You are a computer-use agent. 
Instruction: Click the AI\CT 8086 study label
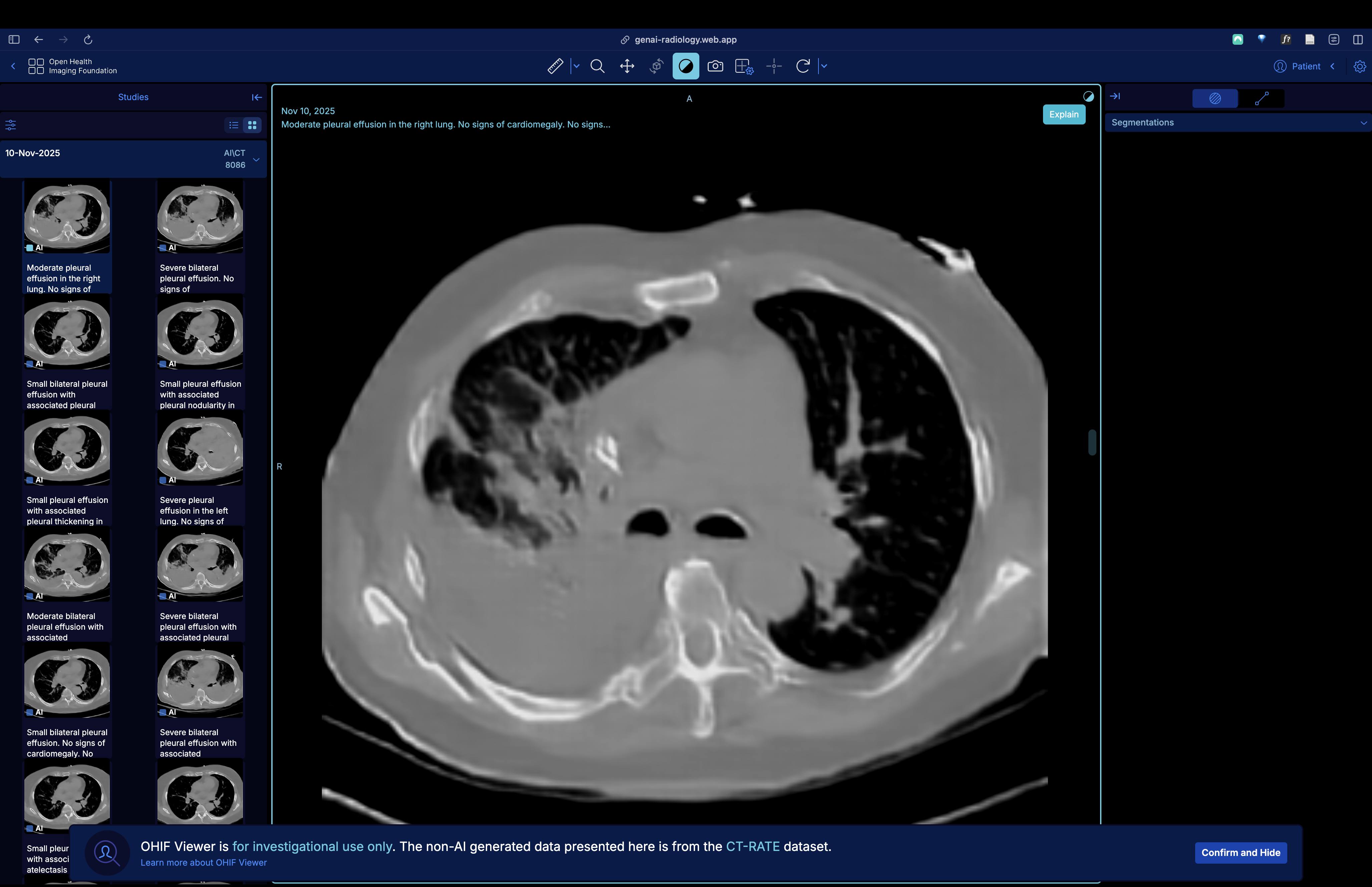(235, 159)
